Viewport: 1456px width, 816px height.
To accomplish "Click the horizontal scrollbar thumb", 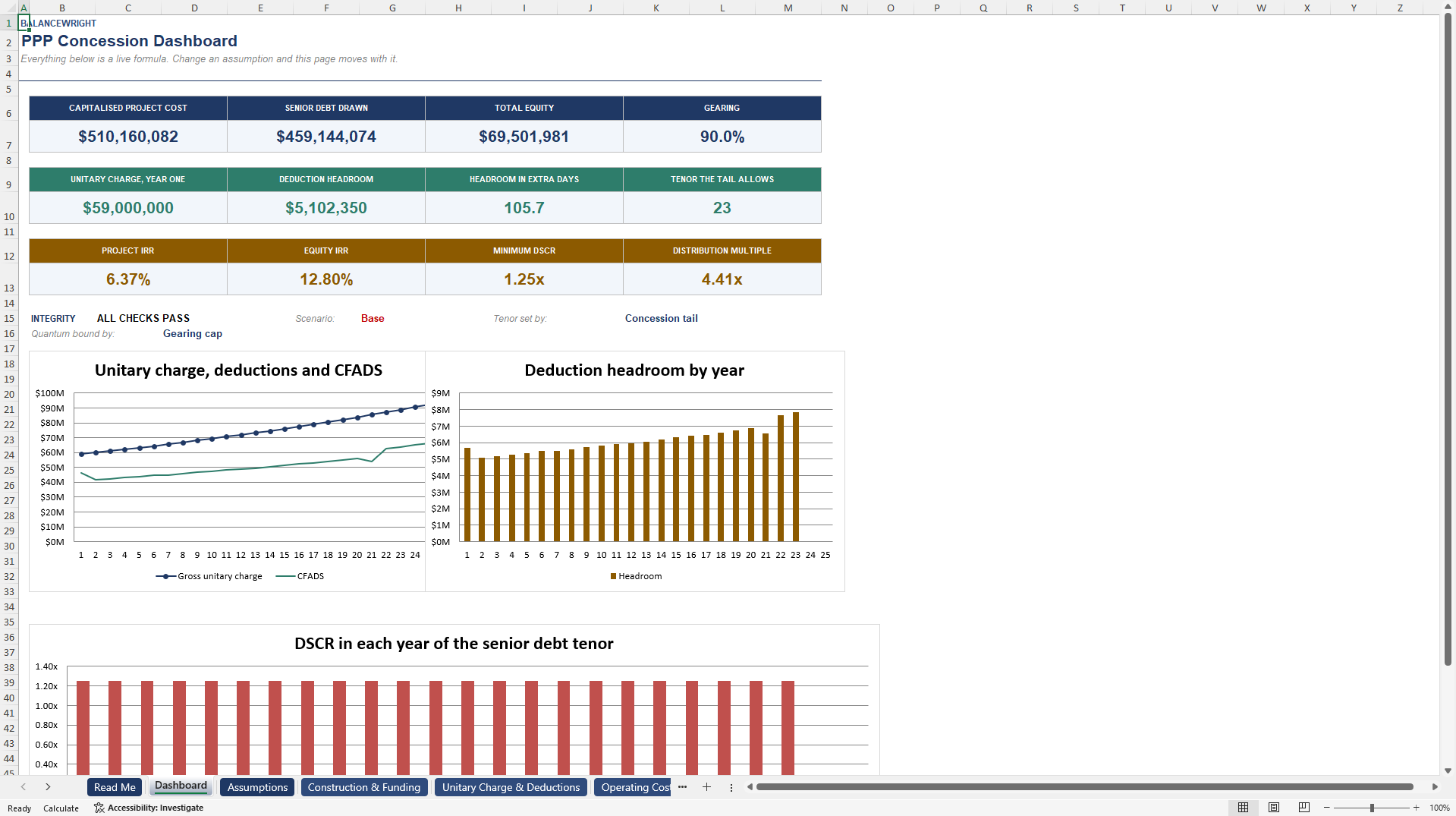I will (x=1084, y=787).
